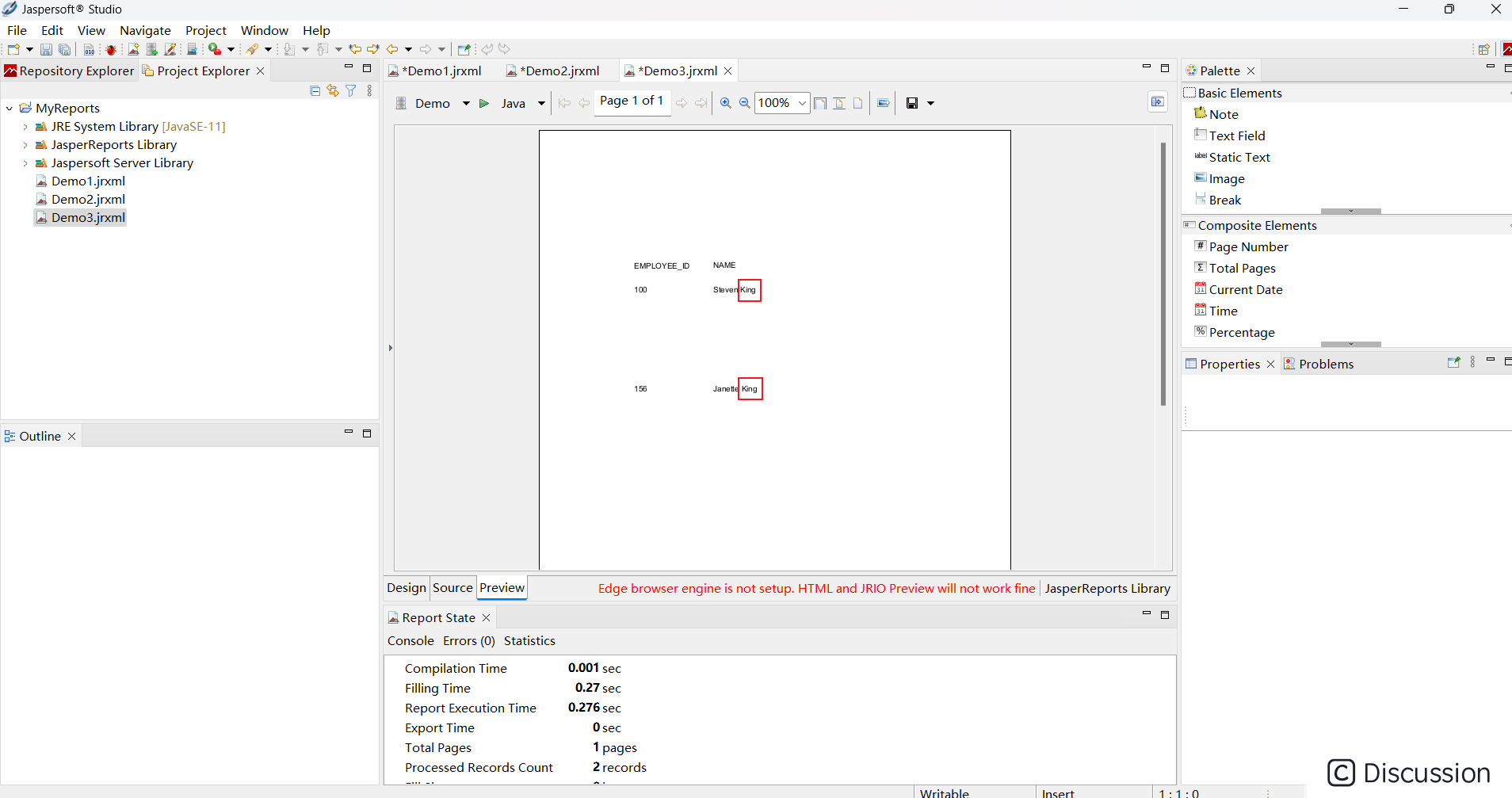Viewport: 1512px width, 798px height.
Task: Click the actual size page icon
Action: [x=857, y=103]
